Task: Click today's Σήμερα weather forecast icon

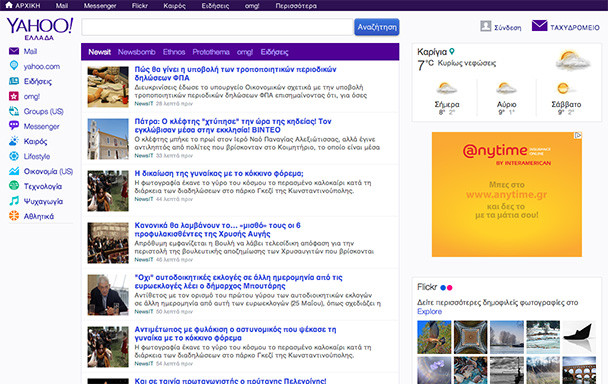Action: (x=446, y=89)
